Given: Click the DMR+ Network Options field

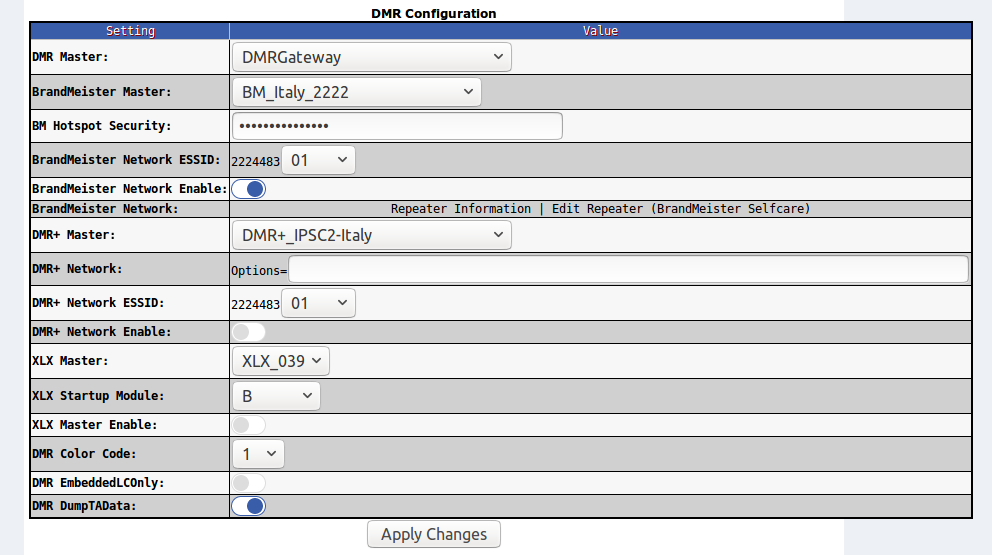Looking at the screenshot, I should coord(628,269).
